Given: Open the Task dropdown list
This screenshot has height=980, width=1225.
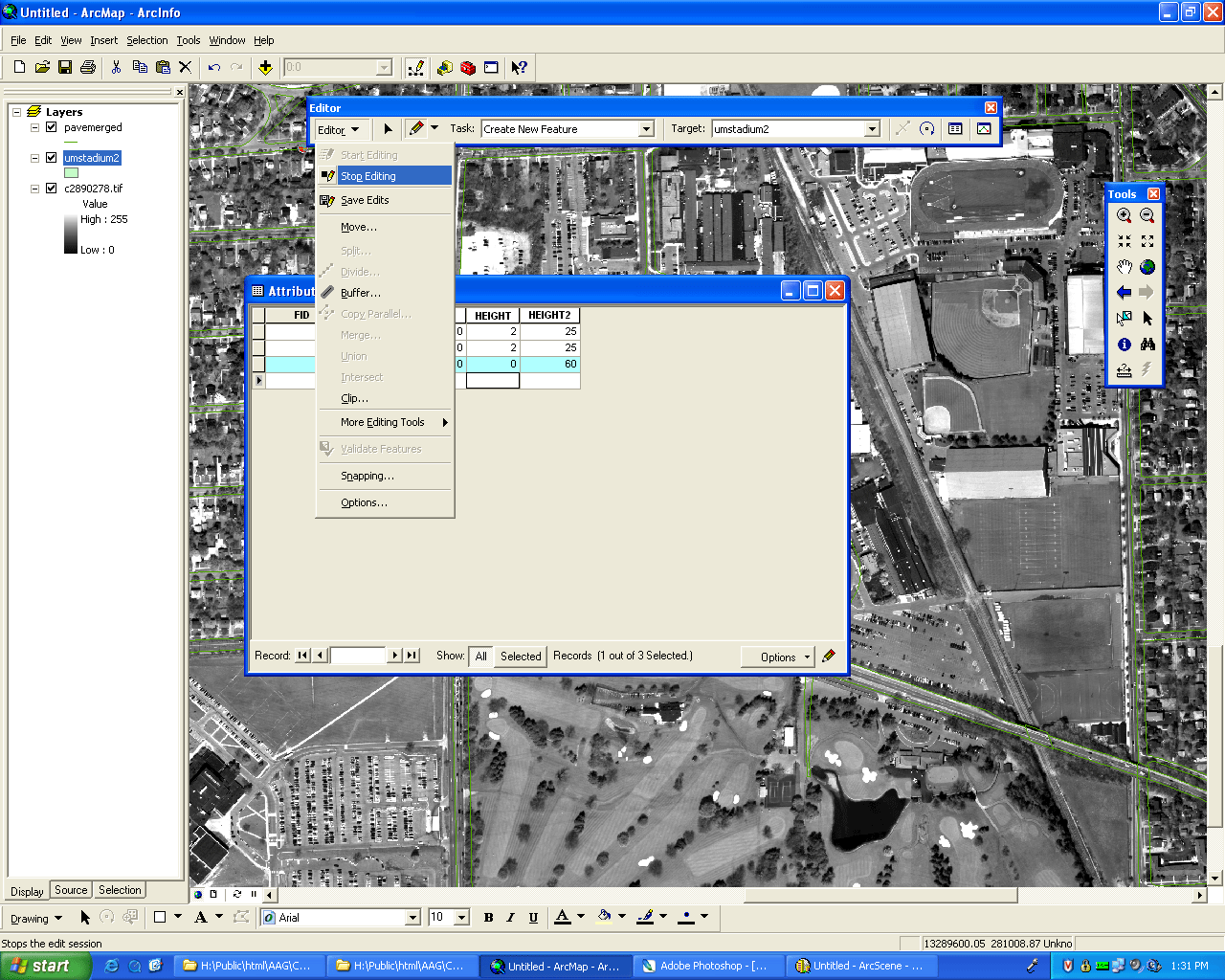Looking at the screenshot, I should click(x=646, y=129).
